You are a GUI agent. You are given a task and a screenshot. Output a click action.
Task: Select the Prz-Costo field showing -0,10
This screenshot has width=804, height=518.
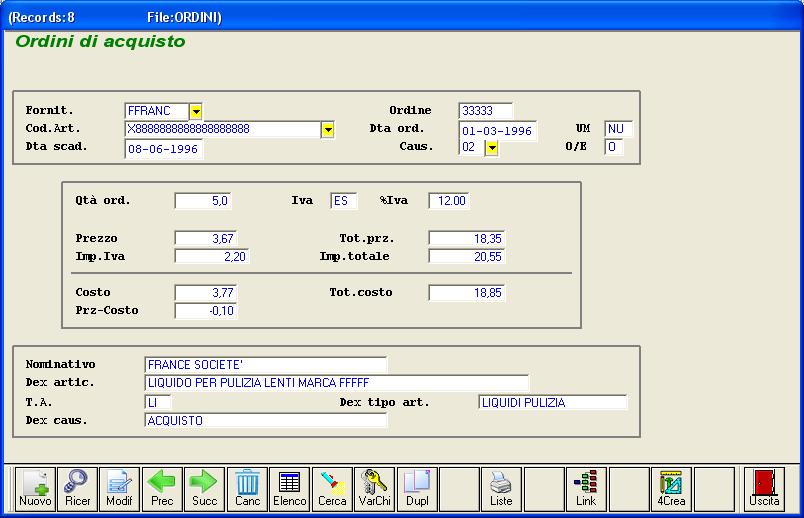click(x=206, y=311)
